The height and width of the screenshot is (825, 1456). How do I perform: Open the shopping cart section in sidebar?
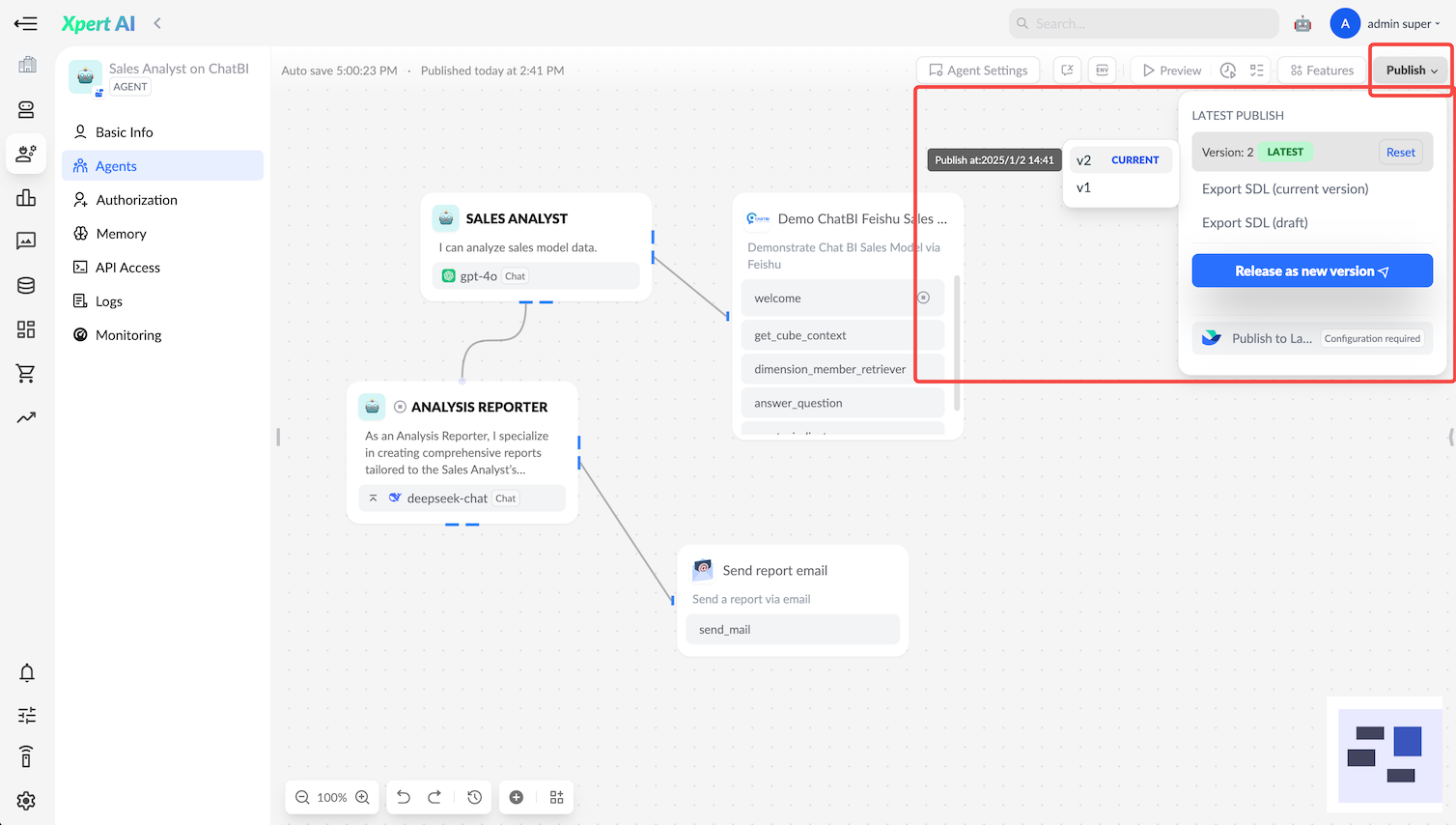tap(26, 374)
